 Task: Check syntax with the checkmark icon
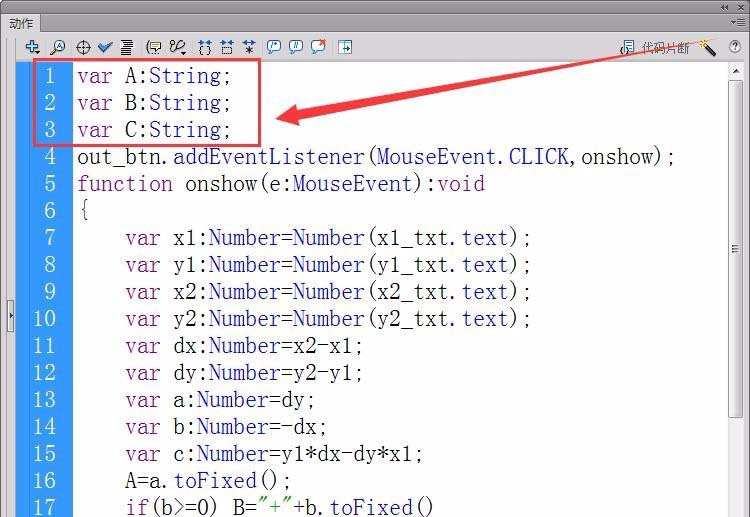click(105, 47)
